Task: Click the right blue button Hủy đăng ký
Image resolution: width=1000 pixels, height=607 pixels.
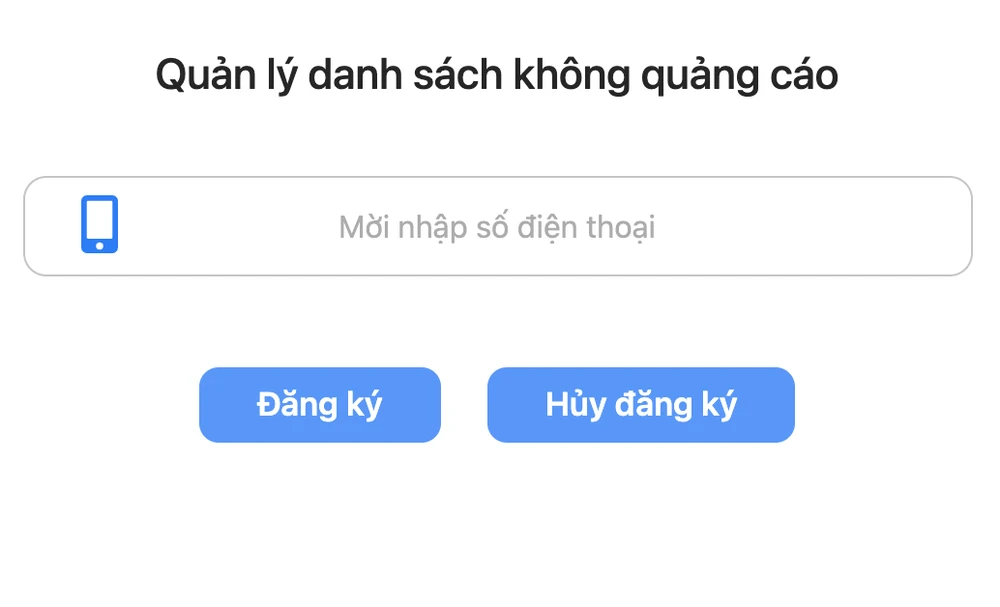Action: [x=640, y=405]
